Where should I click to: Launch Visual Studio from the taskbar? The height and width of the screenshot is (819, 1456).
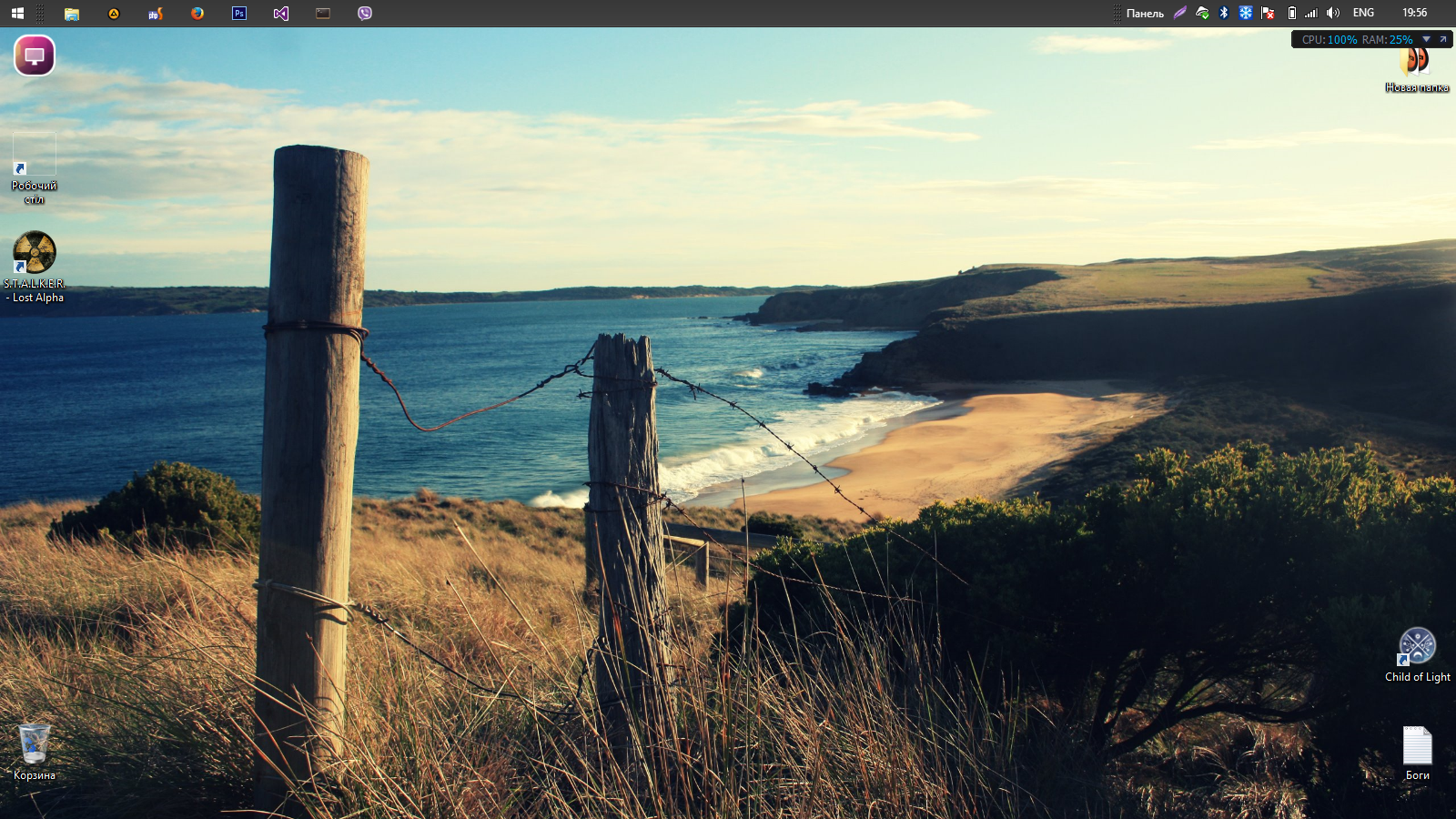(x=281, y=13)
